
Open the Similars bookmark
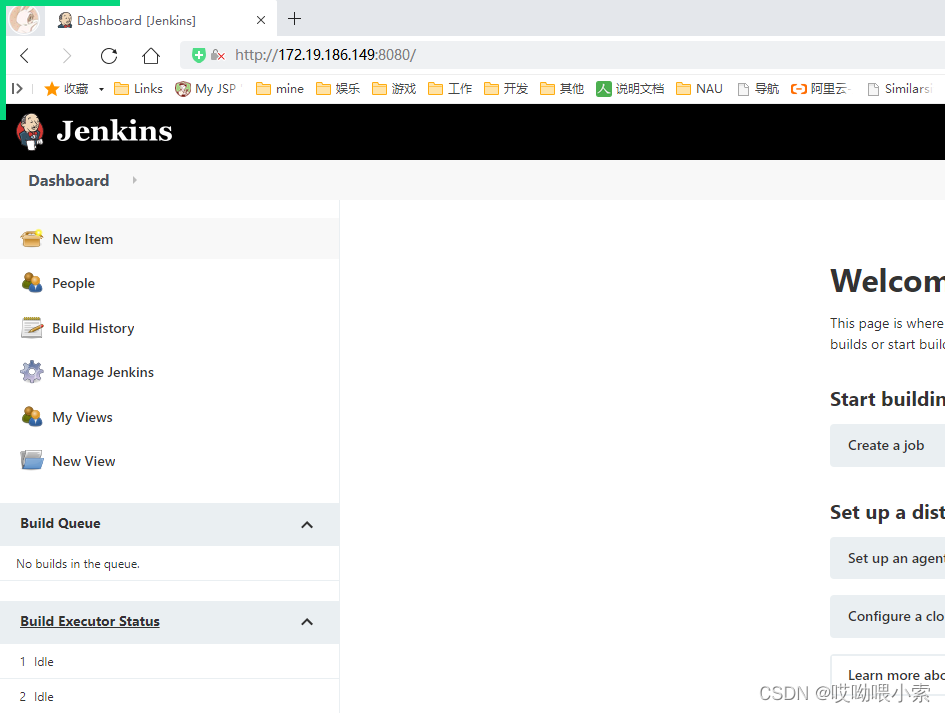[x=900, y=89]
